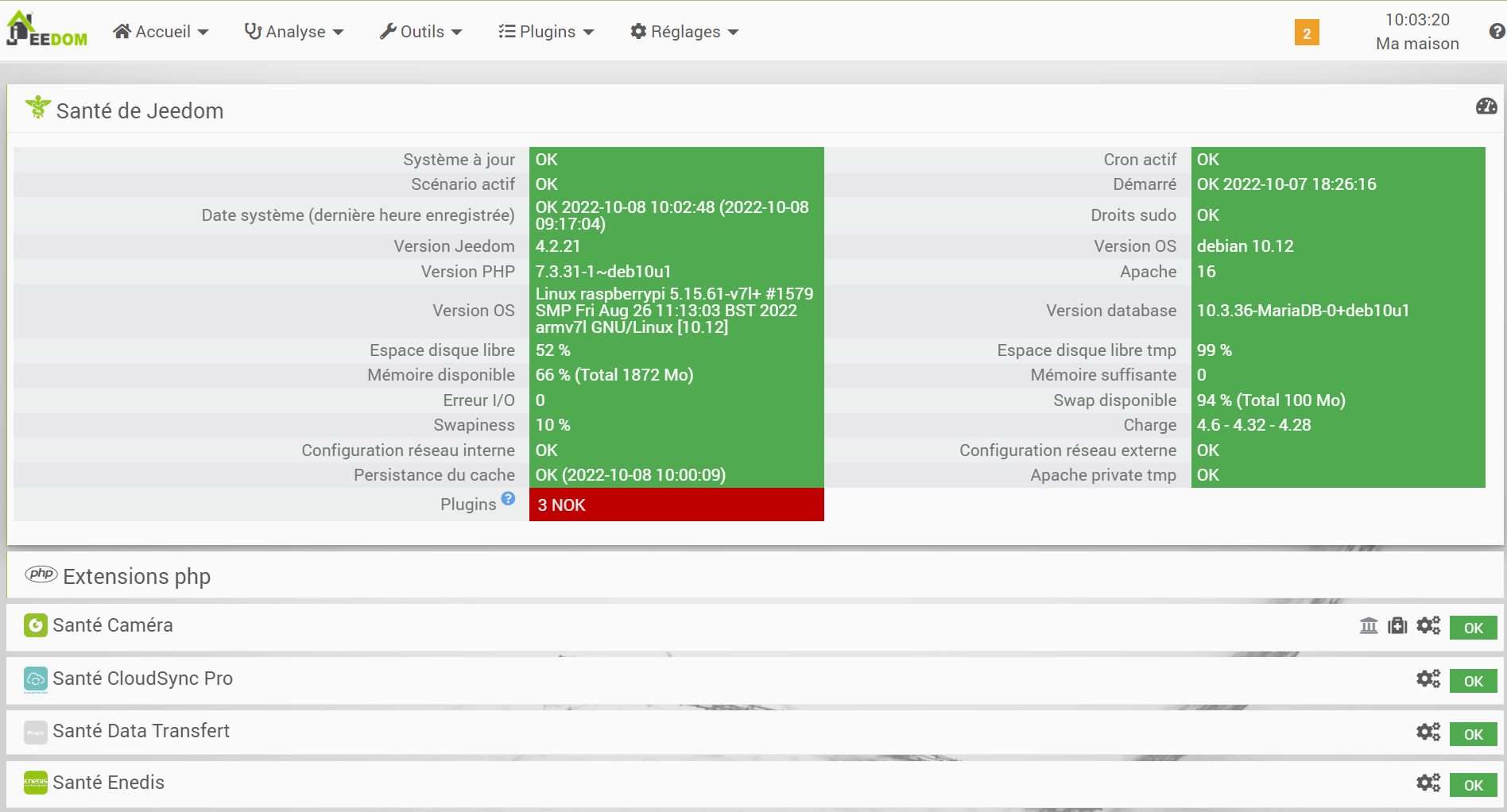Image resolution: width=1507 pixels, height=812 pixels.
Task: Expand the Santé CloudSync Pro section
Action: coord(143,679)
